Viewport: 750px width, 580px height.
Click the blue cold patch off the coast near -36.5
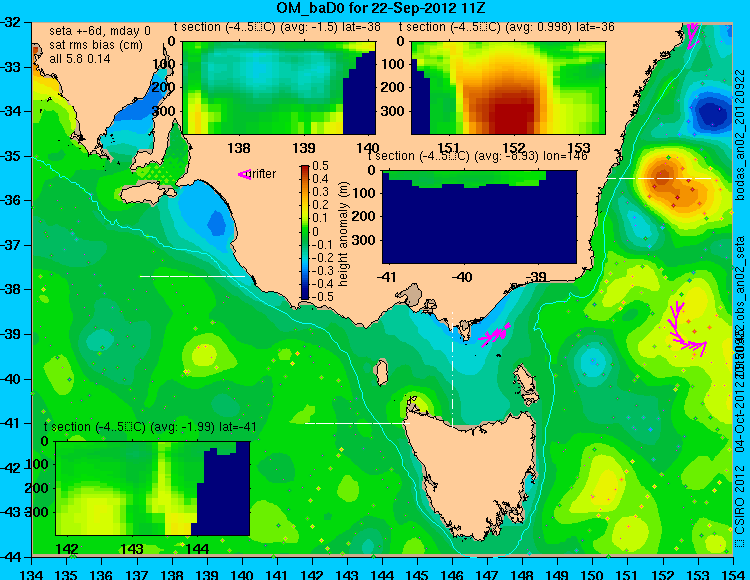coord(217,223)
